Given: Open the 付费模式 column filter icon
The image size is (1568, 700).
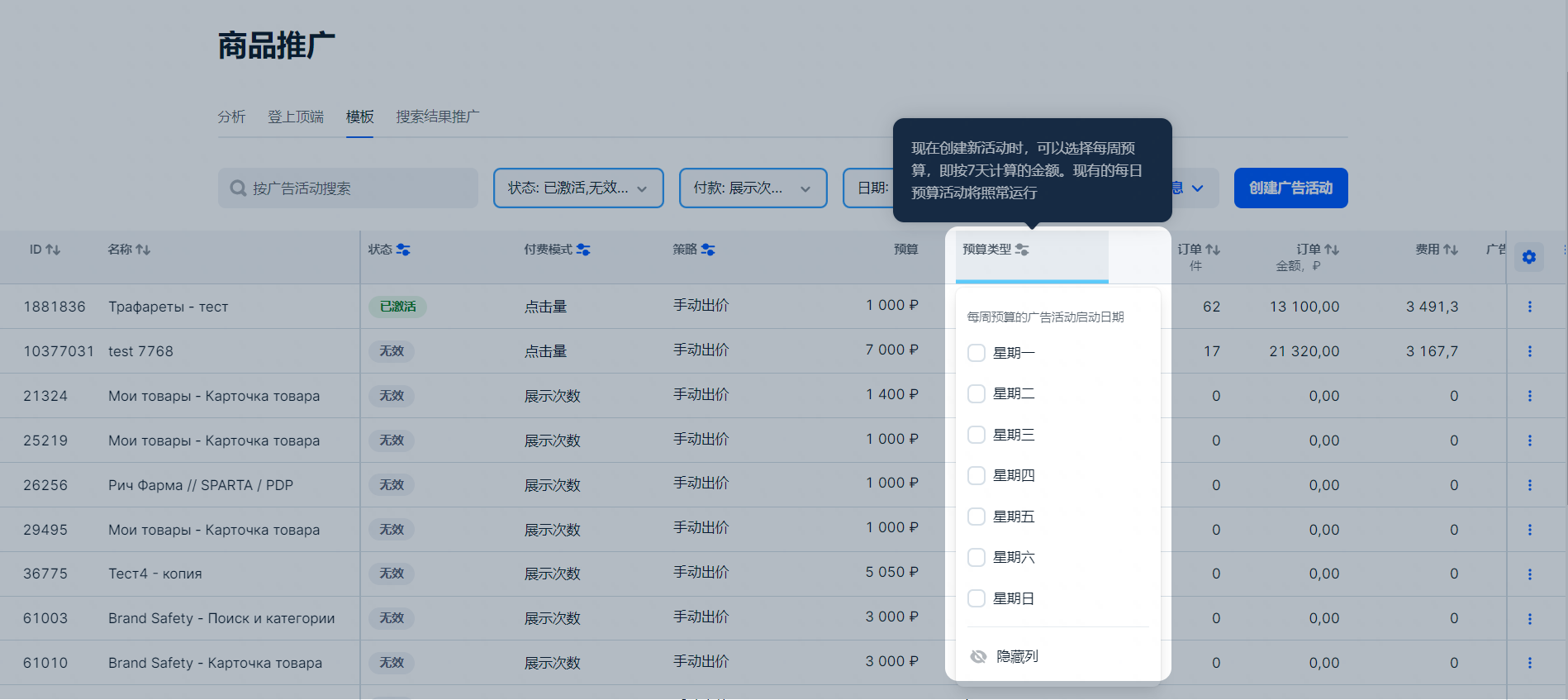Looking at the screenshot, I should [x=583, y=250].
